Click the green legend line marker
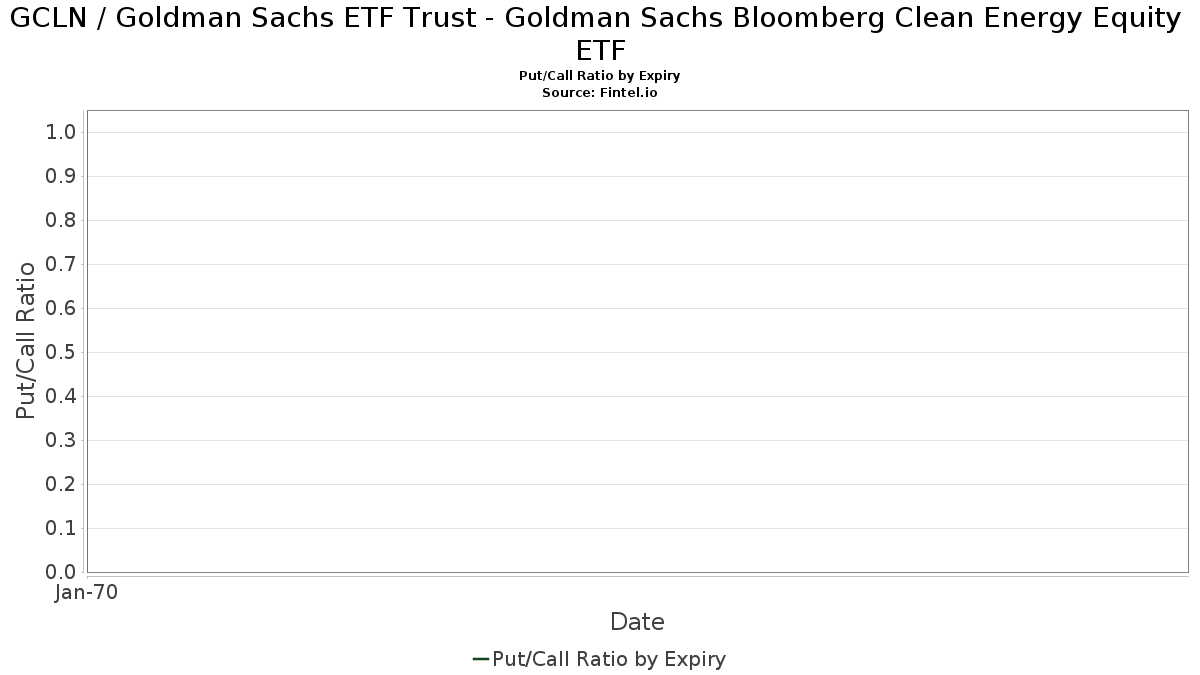This screenshot has width=1200, height=675. click(480, 659)
